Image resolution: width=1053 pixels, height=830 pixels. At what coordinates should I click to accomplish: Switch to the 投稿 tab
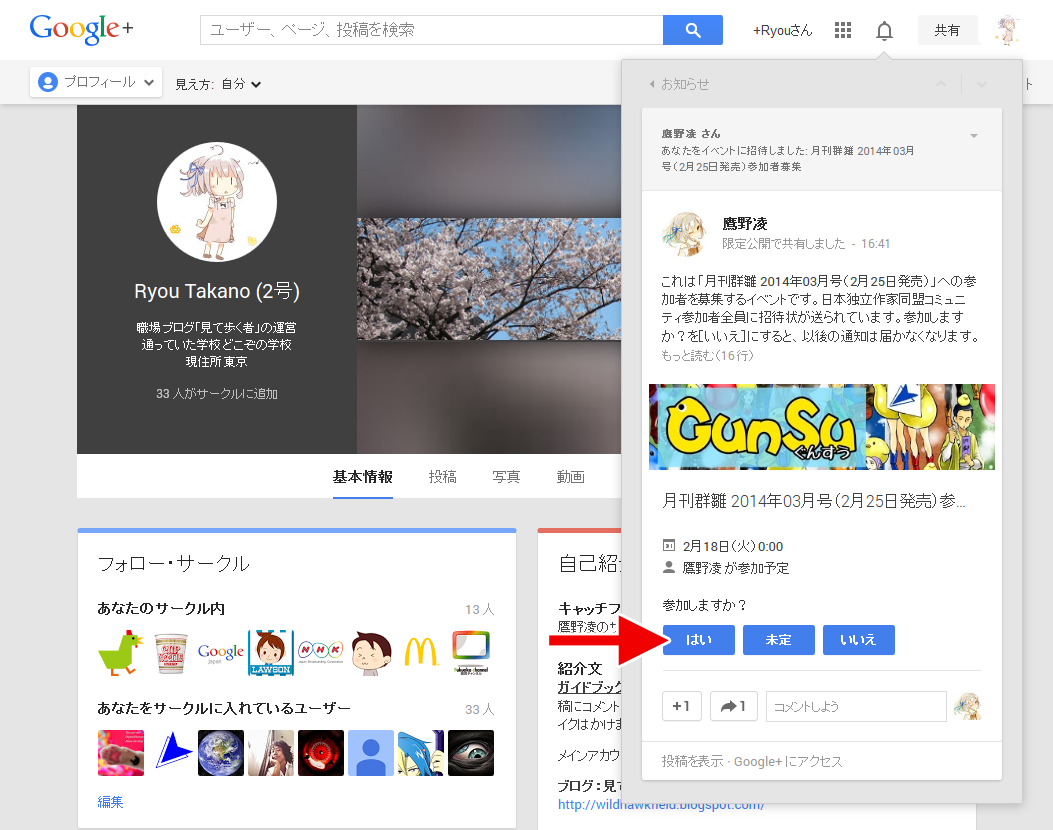pos(443,477)
